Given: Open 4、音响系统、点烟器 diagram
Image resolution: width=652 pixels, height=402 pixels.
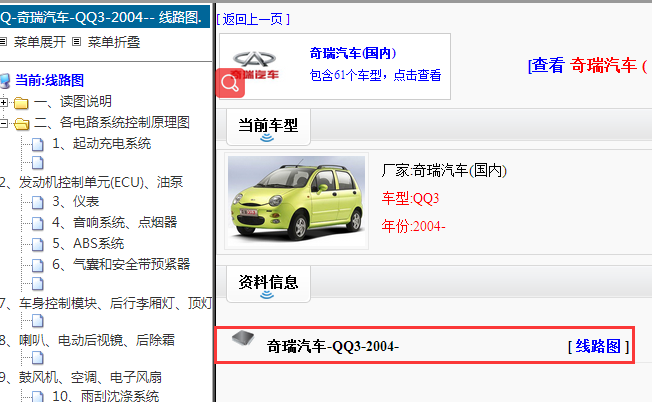Looking at the screenshot, I should [115, 222].
